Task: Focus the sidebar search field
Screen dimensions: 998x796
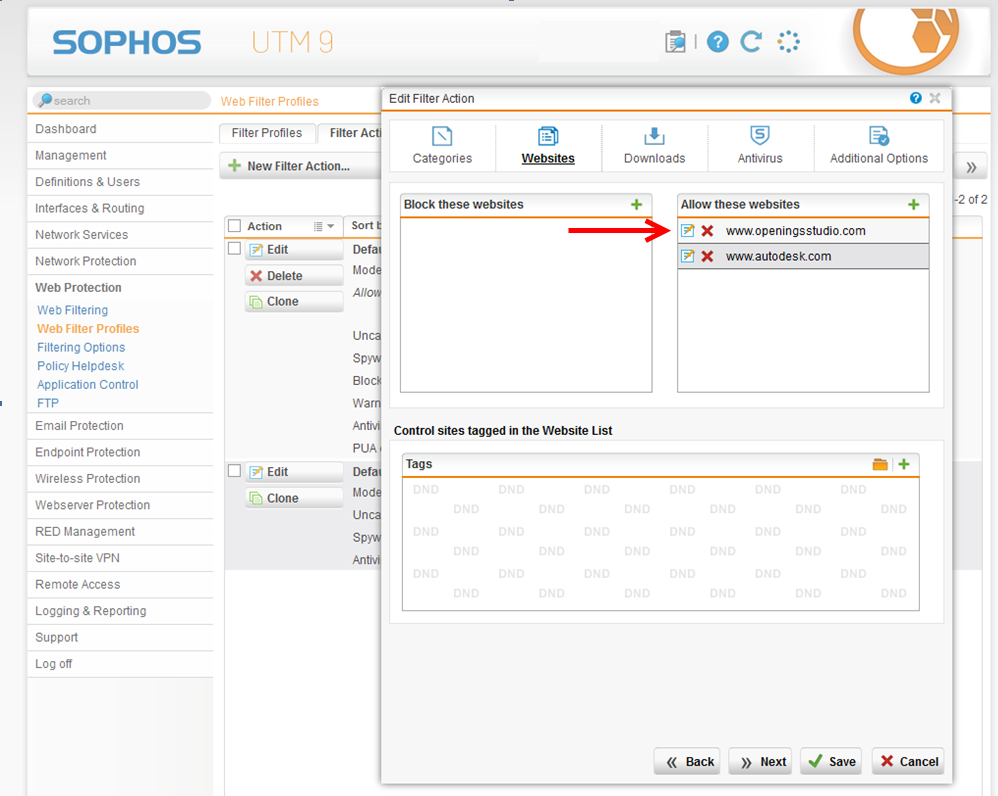Action: tap(121, 100)
